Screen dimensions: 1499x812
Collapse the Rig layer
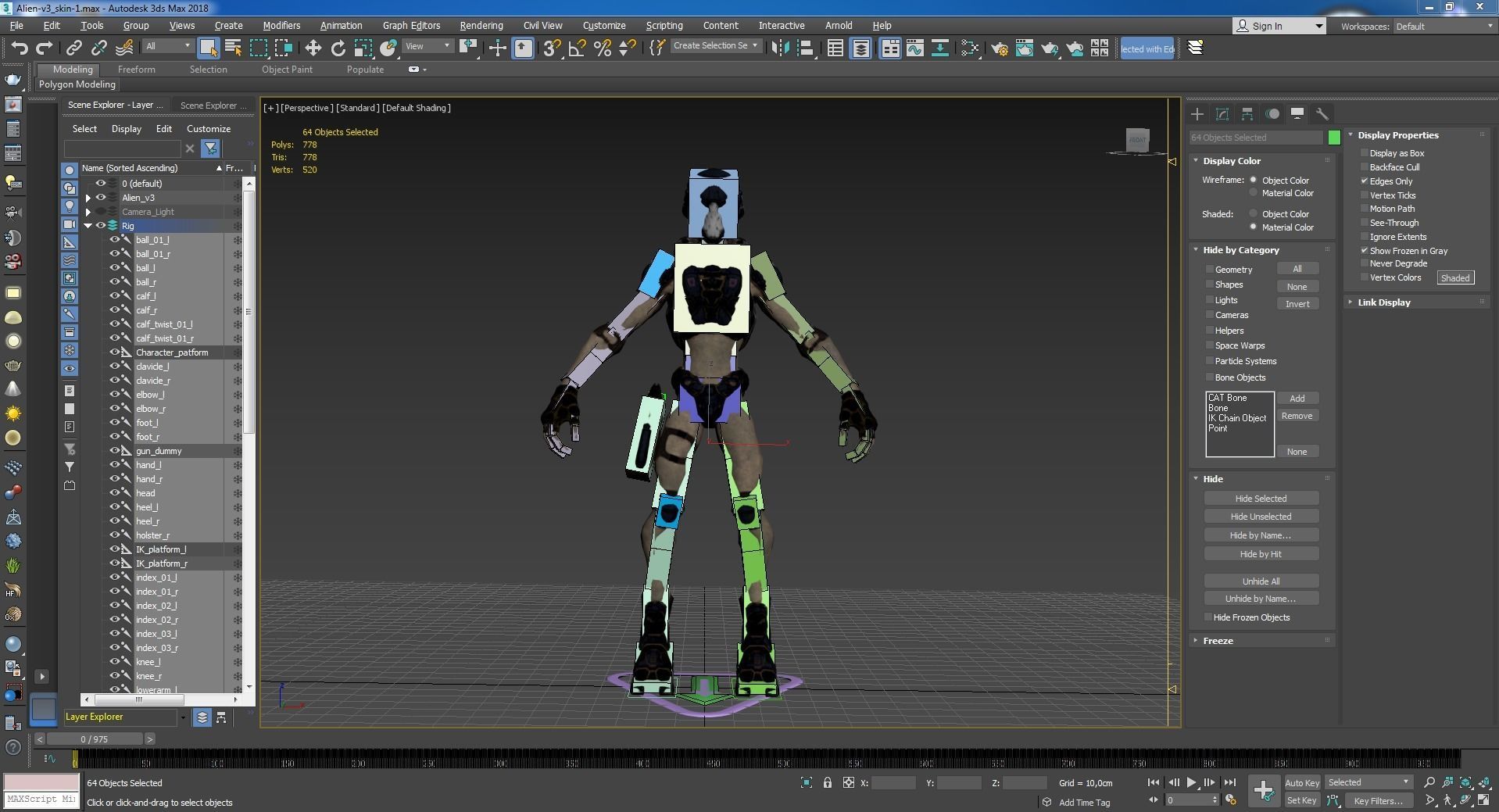[88, 226]
